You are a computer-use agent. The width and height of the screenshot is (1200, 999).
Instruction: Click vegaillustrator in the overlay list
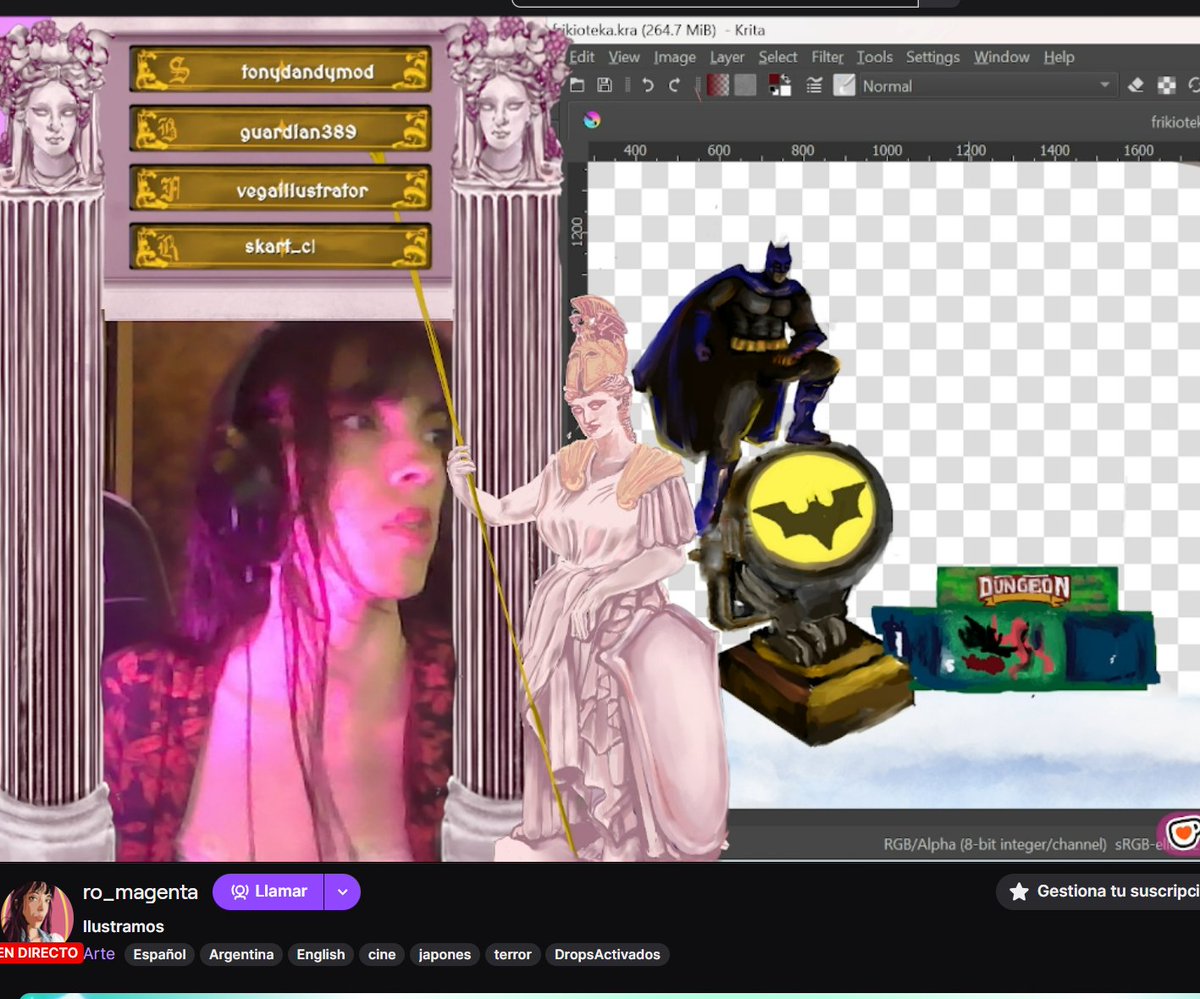click(280, 190)
